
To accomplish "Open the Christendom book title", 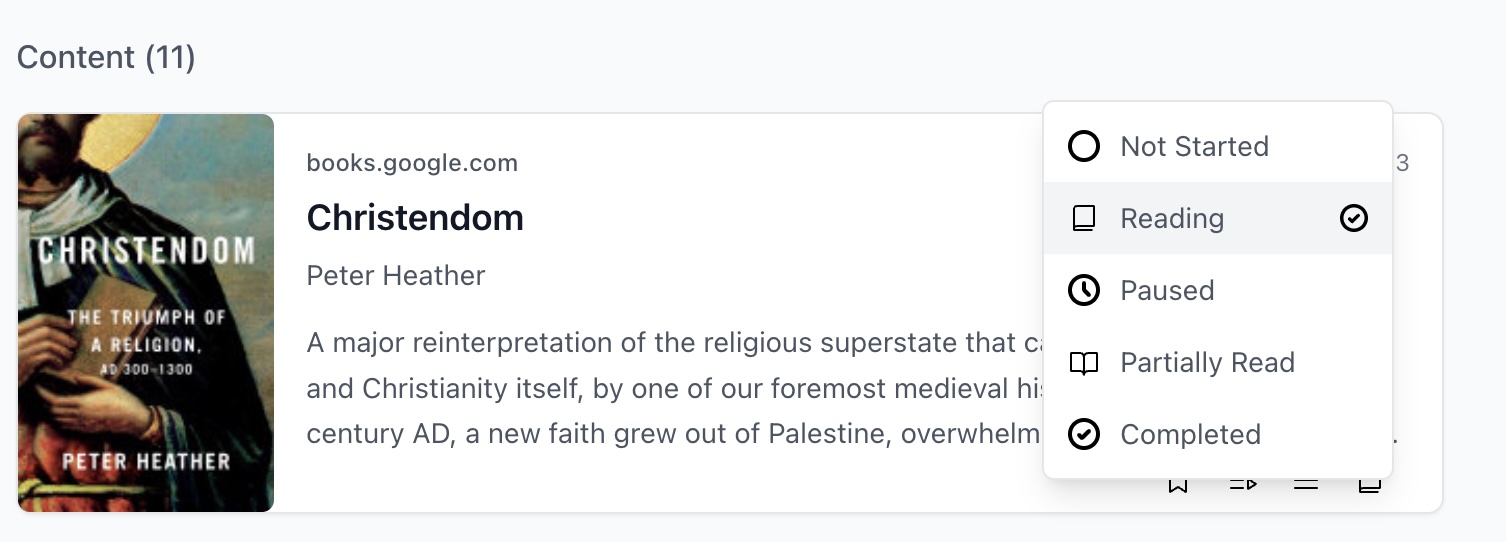I will tap(415, 217).
